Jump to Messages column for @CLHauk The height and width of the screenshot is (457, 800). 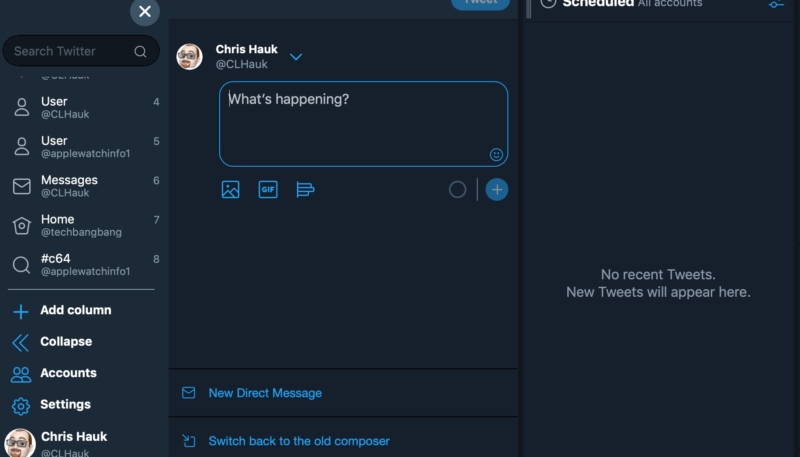click(x=69, y=186)
